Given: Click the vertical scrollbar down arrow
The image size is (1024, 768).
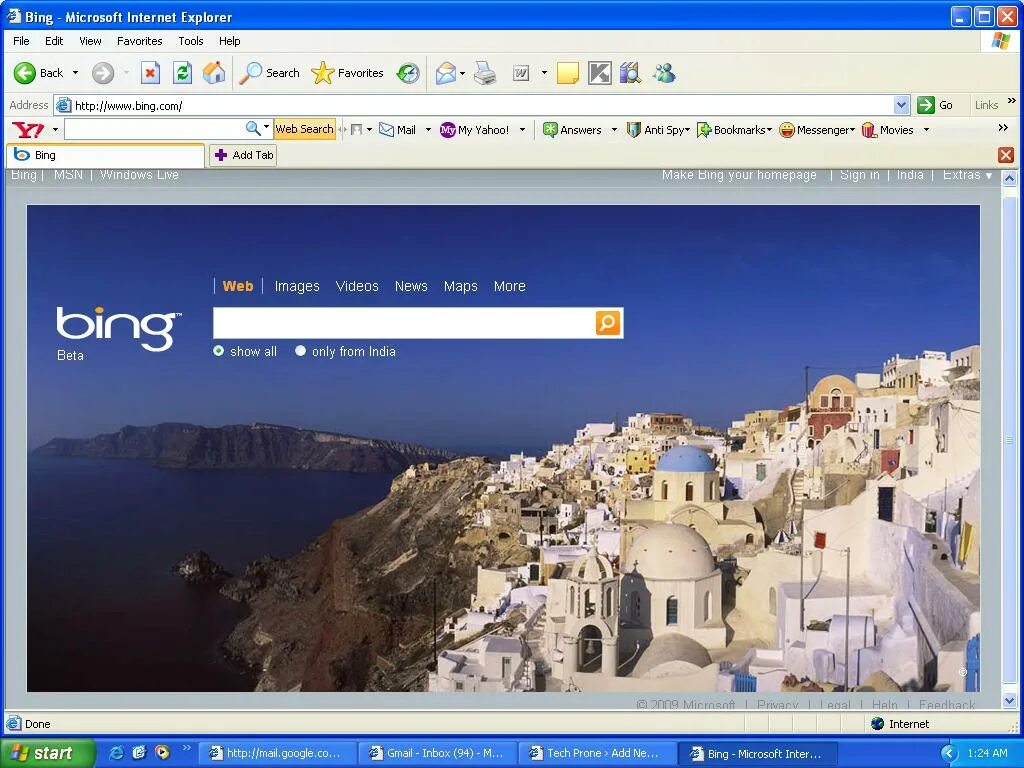Looking at the screenshot, I should 1009,701.
